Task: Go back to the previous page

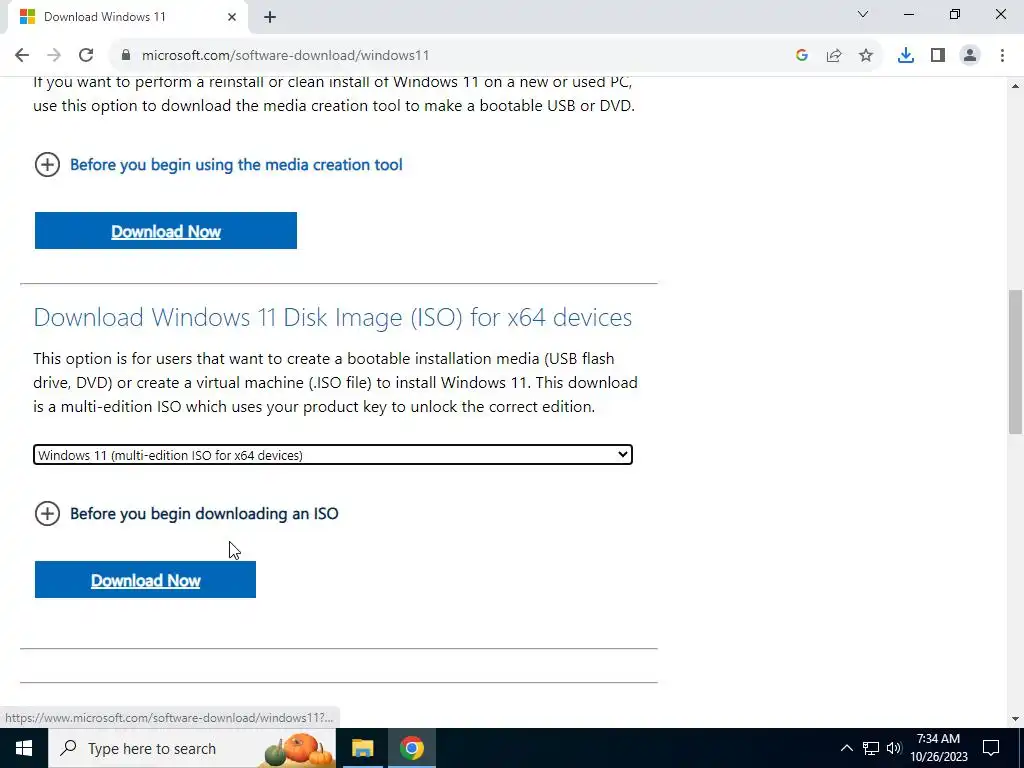Action: coord(22,56)
